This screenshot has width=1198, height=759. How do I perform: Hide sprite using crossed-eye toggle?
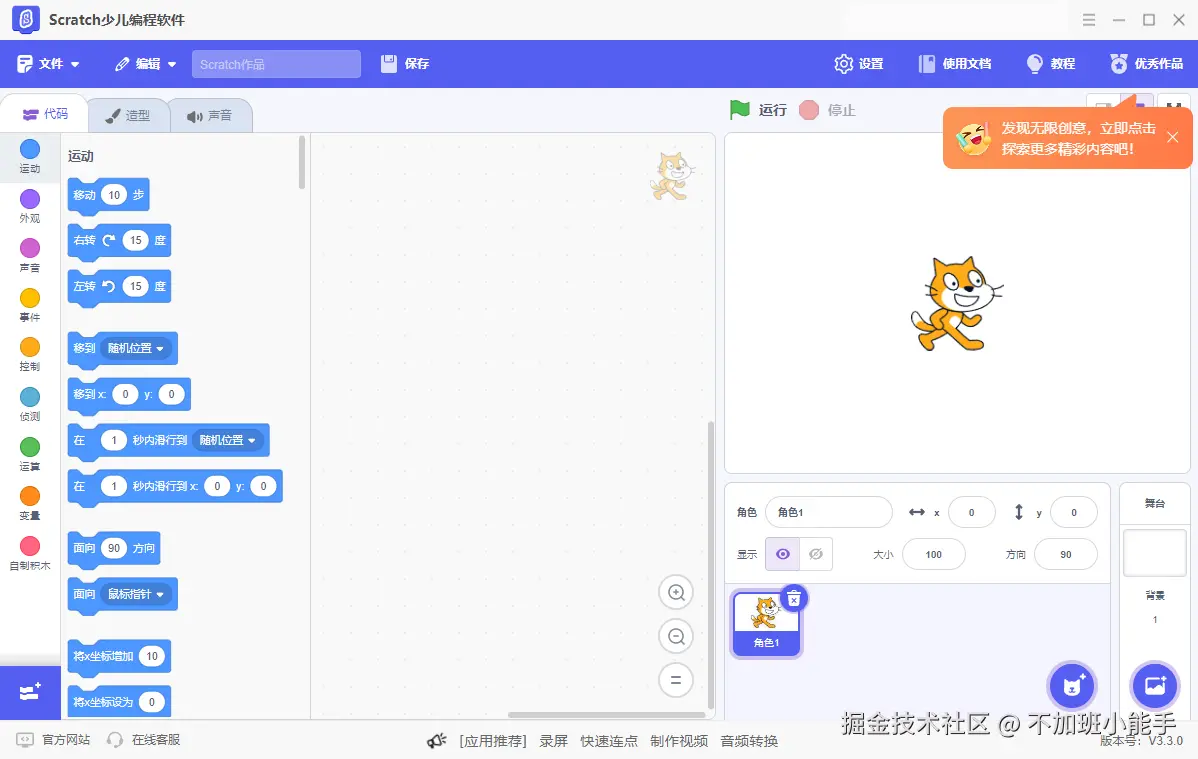816,554
